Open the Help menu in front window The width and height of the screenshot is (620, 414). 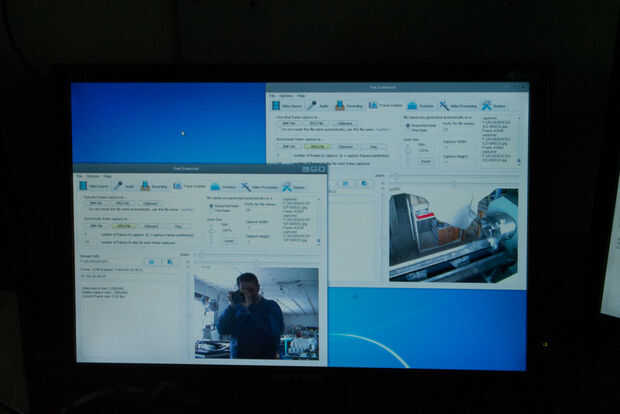coord(108,176)
